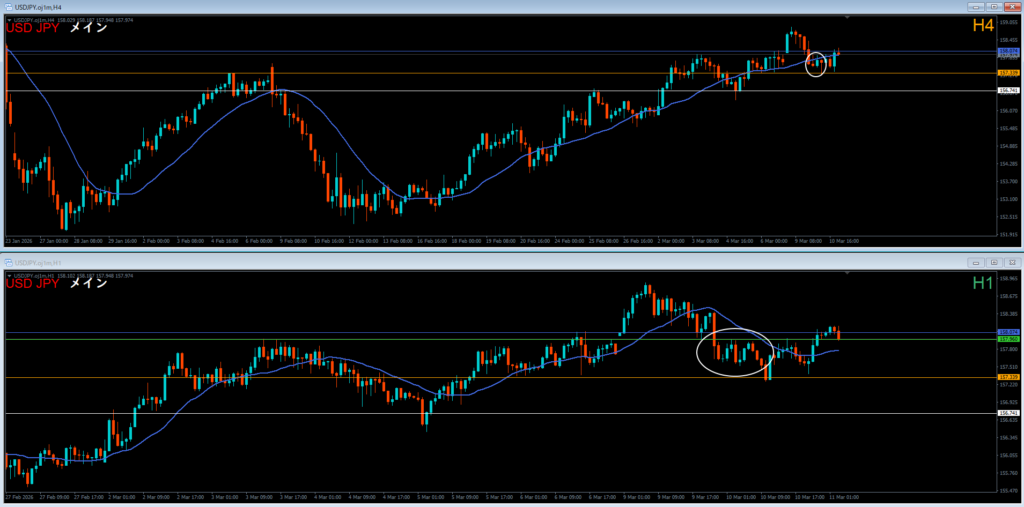The width and height of the screenshot is (1024, 507).
Task: Select the メイン text label on H1 chart
Action: coord(88,284)
